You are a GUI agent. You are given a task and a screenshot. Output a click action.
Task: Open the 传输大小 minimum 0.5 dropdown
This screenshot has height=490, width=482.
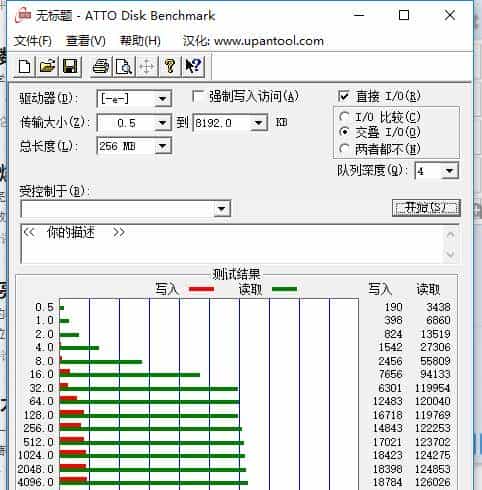(x=163, y=123)
